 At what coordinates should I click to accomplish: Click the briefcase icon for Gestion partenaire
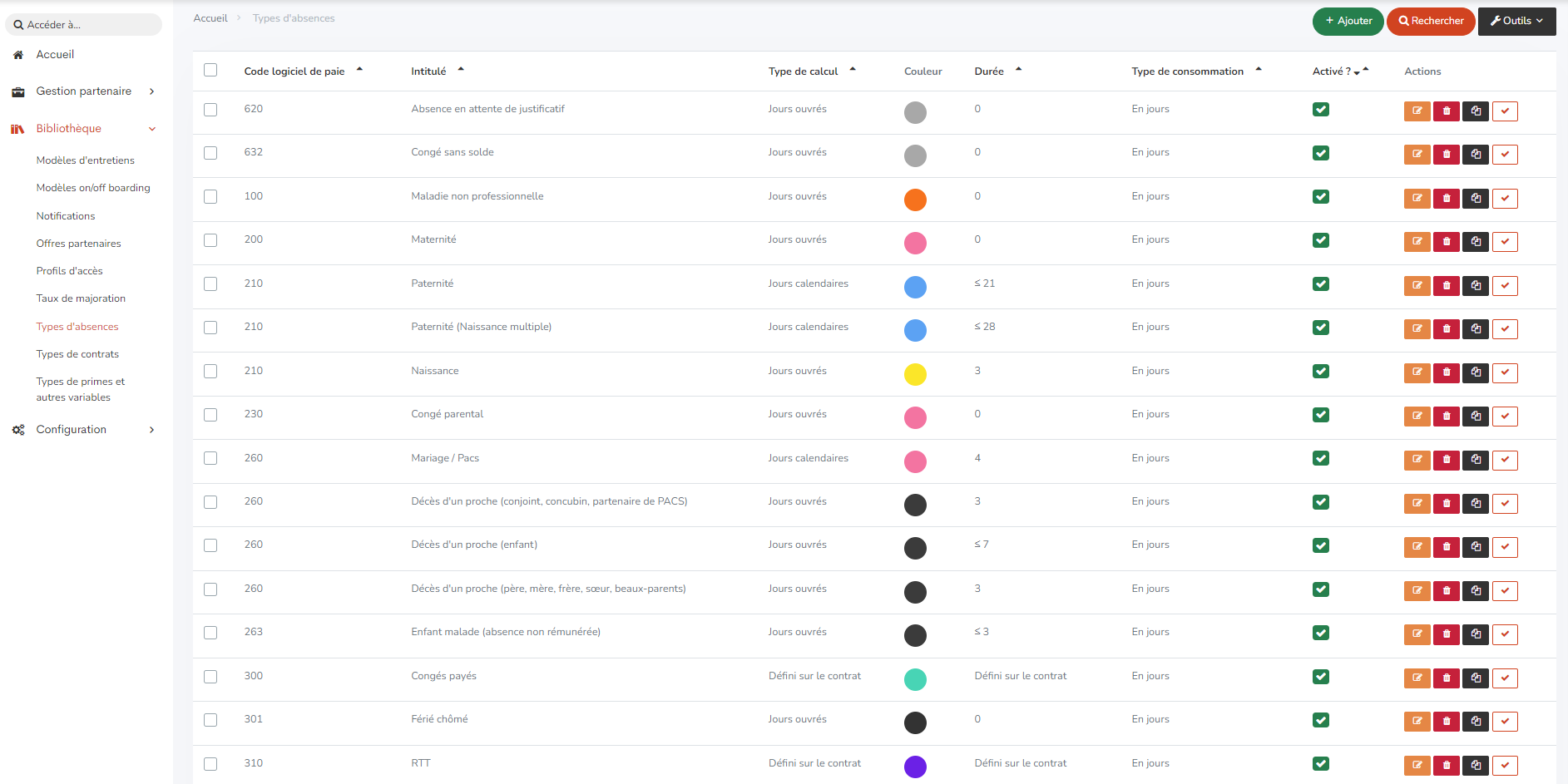[x=18, y=91]
